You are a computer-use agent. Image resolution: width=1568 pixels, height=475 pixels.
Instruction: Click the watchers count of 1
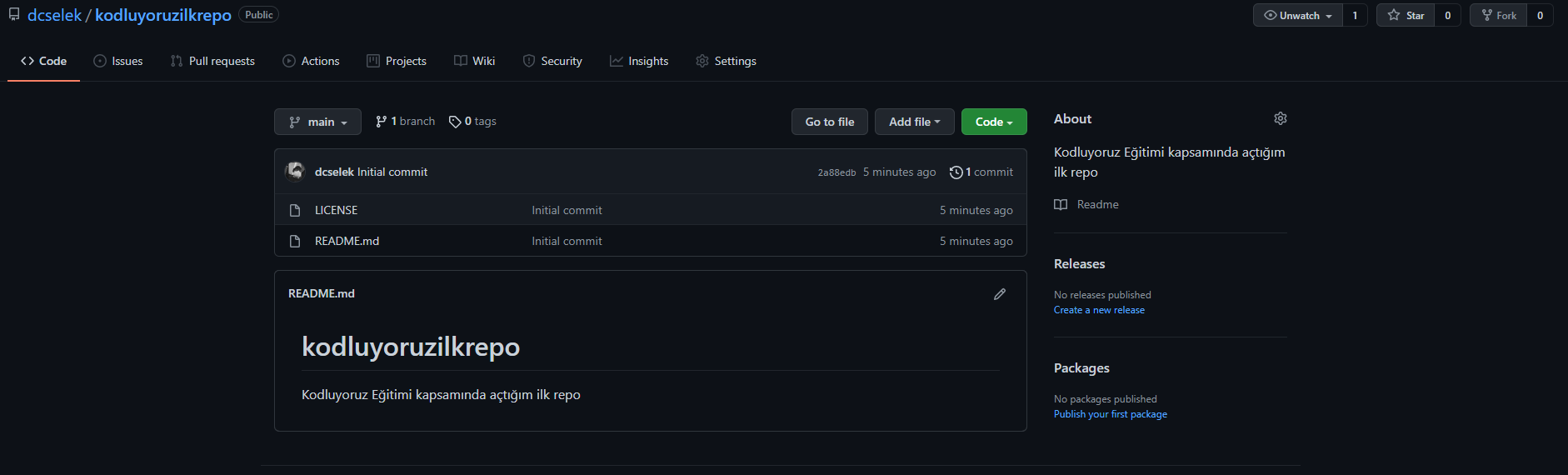click(1355, 15)
